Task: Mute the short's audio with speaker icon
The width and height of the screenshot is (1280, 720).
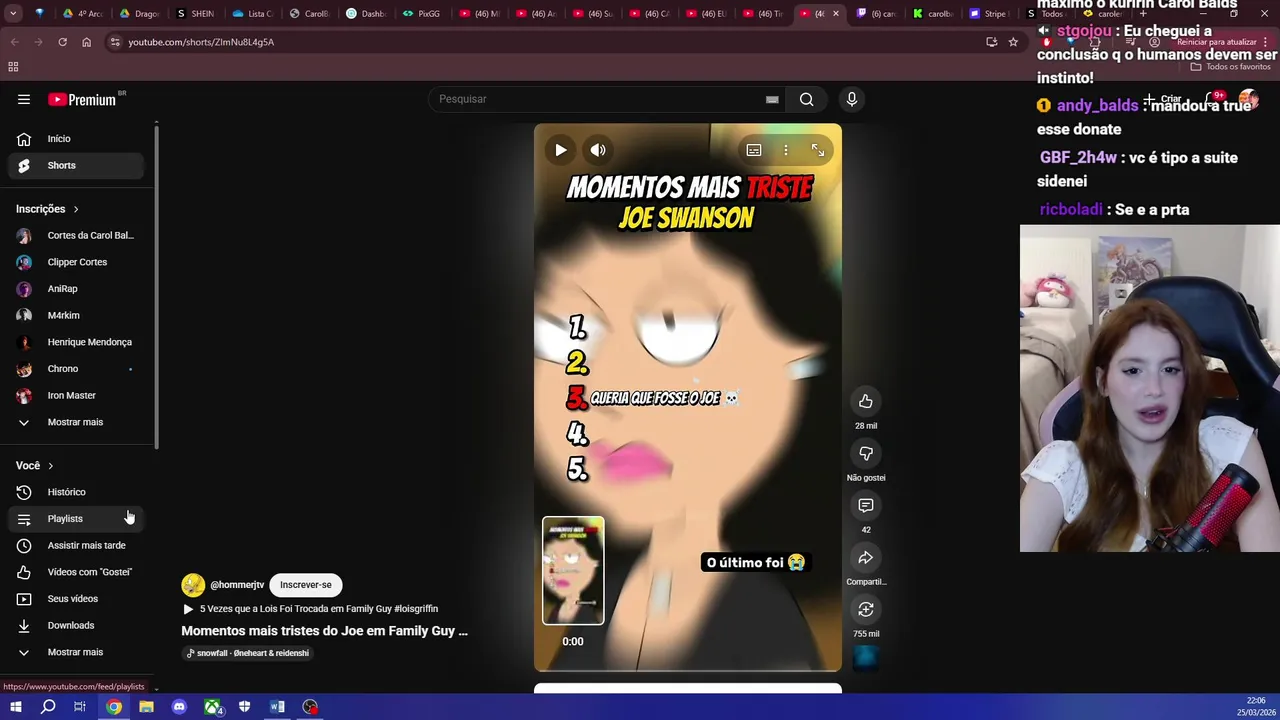Action: [598, 150]
